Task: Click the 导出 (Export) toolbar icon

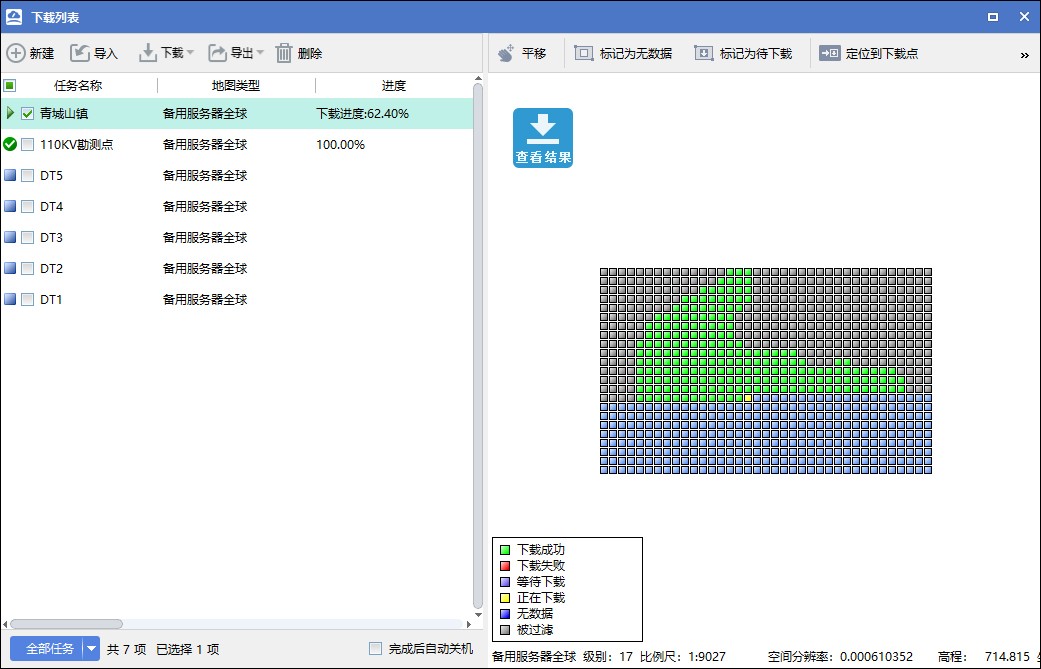Action: coord(217,53)
